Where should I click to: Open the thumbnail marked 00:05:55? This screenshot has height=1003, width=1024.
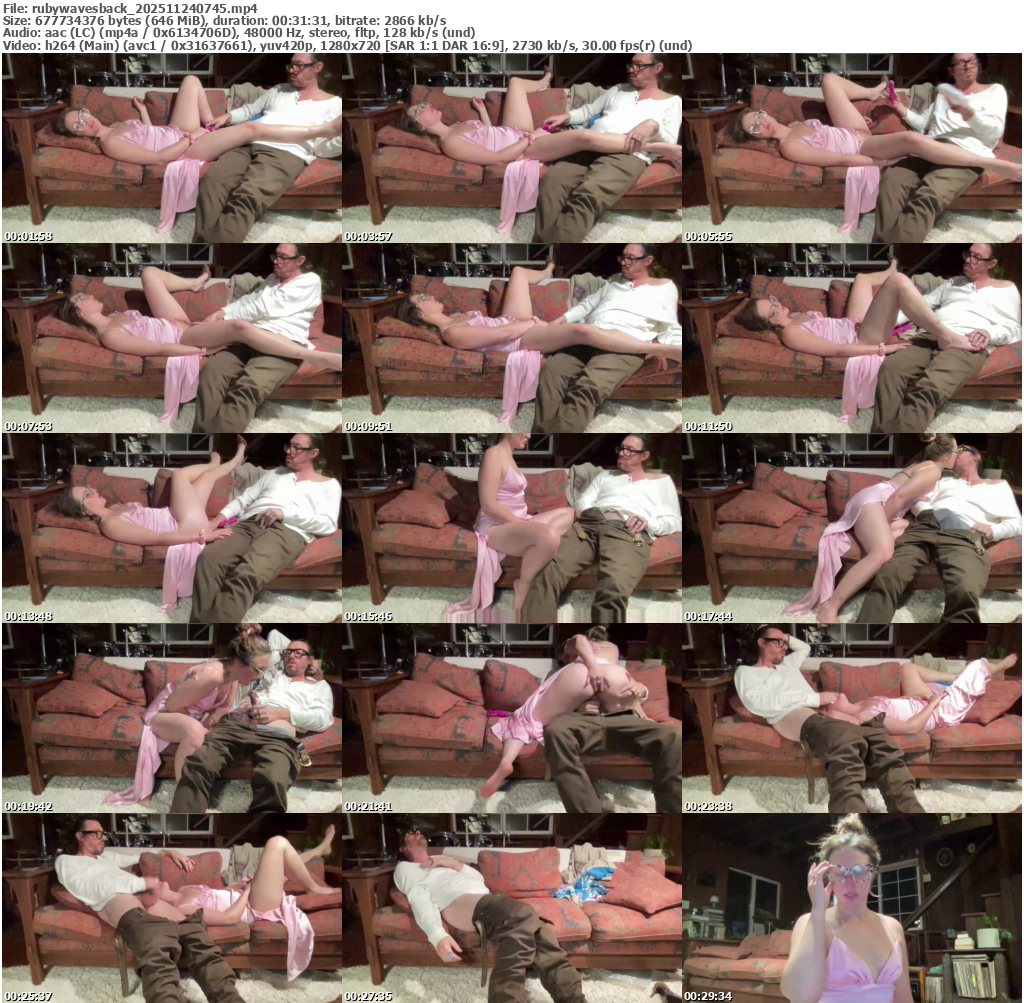pos(852,148)
